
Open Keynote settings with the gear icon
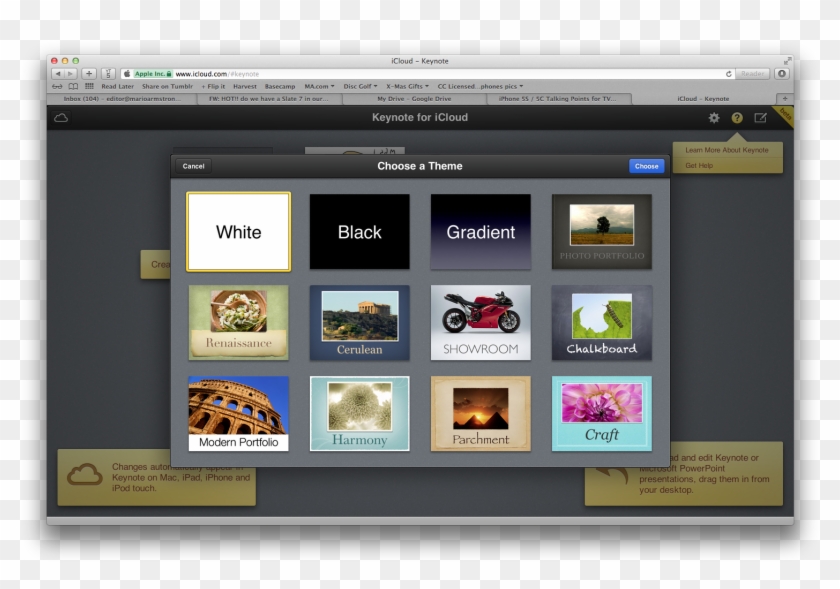[x=713, y=117]
